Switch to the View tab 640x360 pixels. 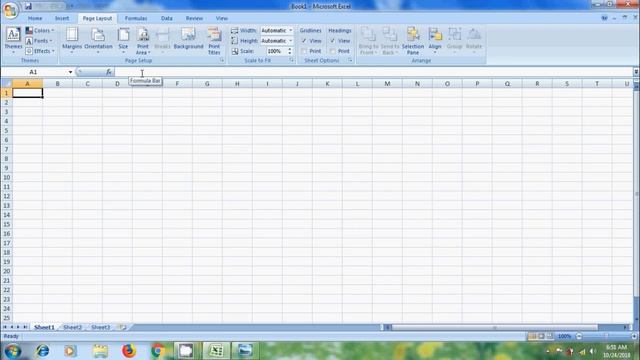(222, 18)
